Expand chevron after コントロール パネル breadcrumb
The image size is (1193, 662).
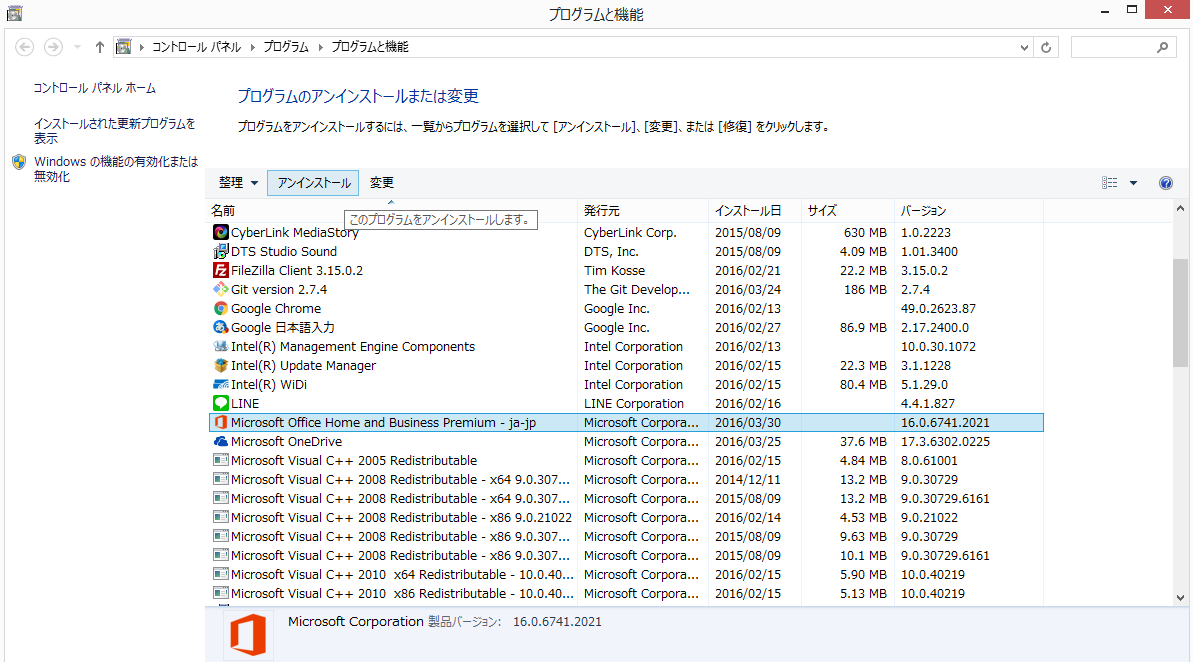(253, 47)
